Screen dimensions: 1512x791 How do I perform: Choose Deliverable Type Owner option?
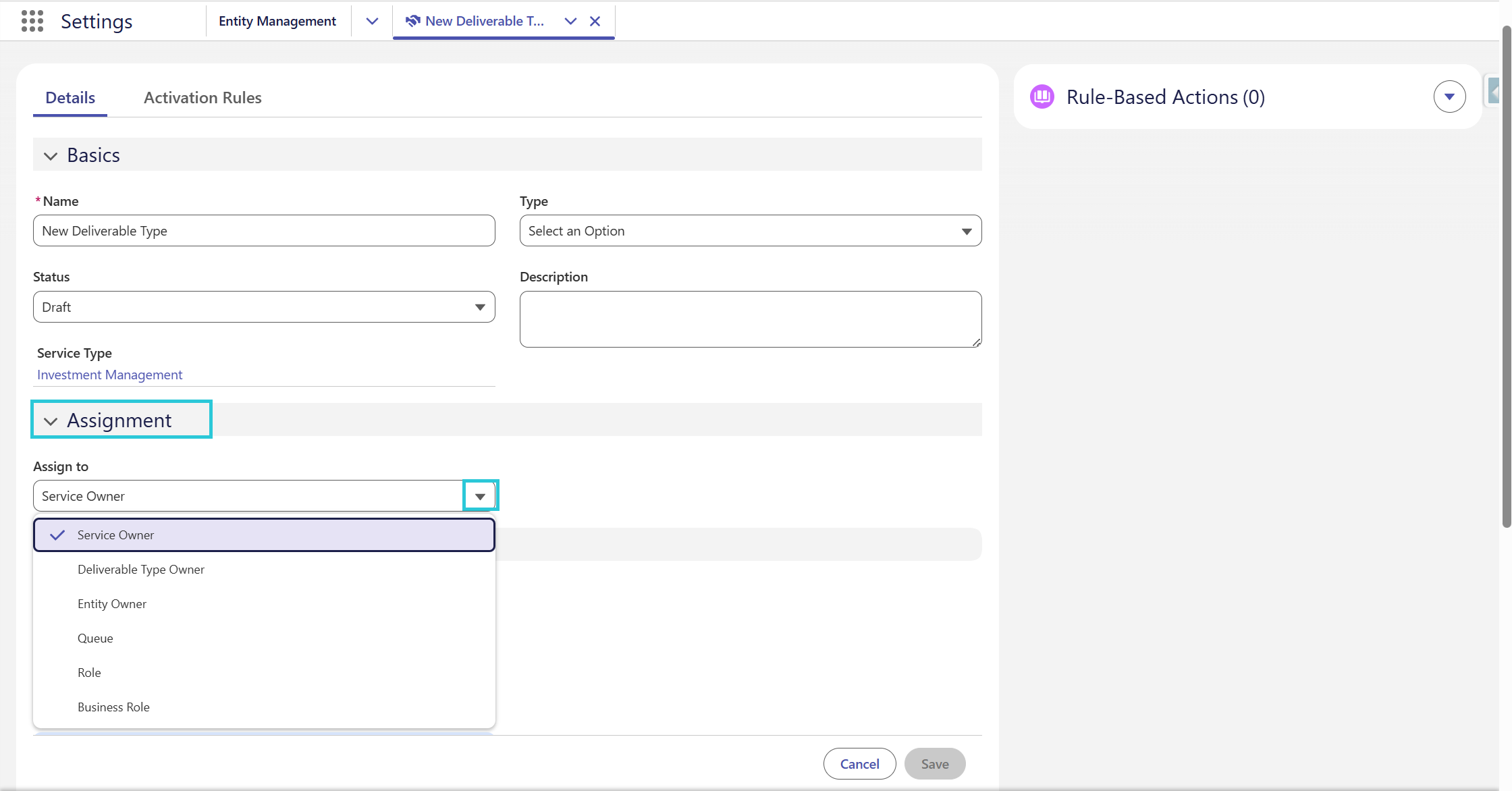[264, 570]
